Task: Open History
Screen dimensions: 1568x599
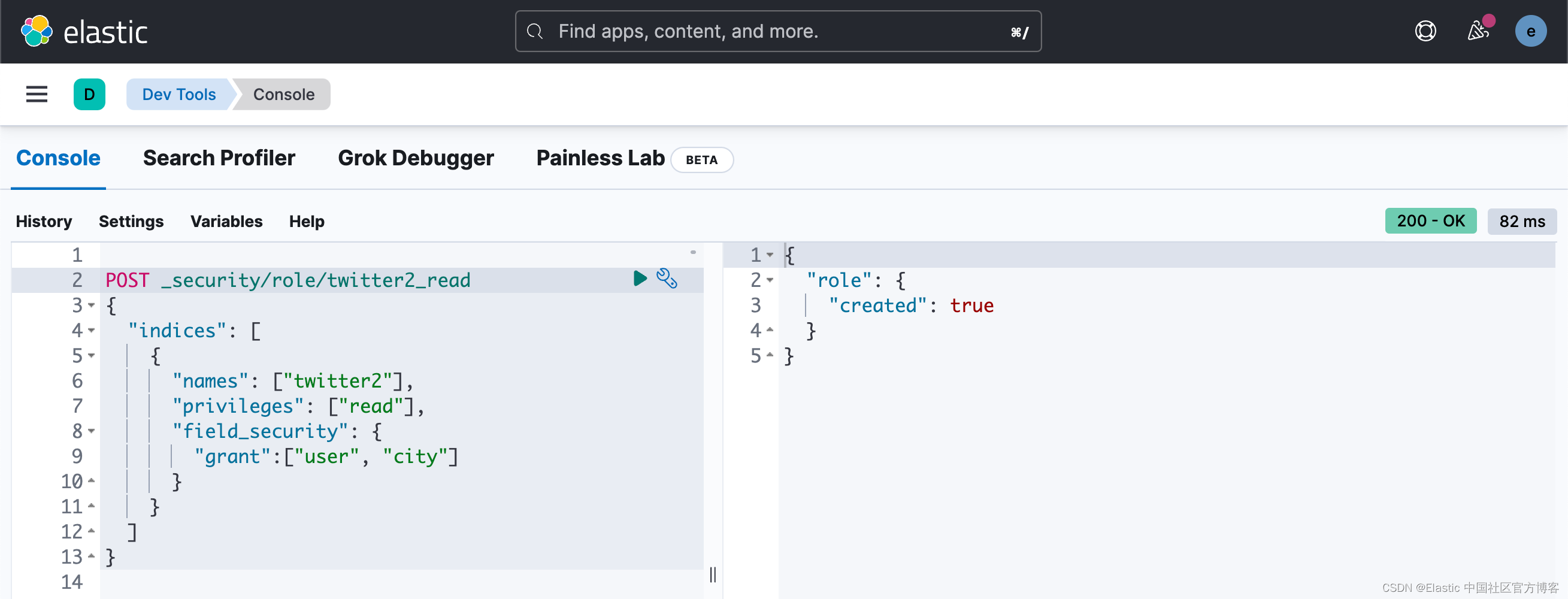Action: [x=44, y=222]
